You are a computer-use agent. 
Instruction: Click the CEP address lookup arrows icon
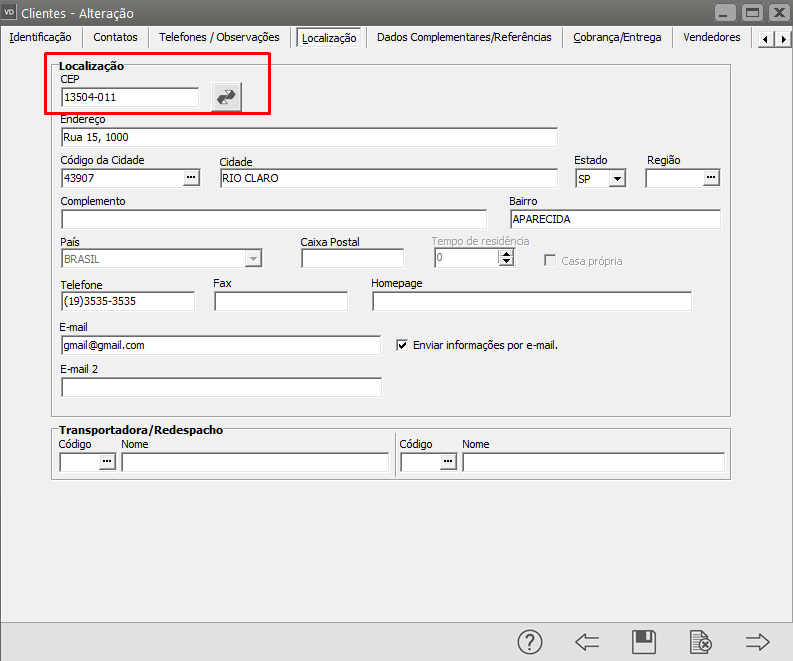(227, 97)
